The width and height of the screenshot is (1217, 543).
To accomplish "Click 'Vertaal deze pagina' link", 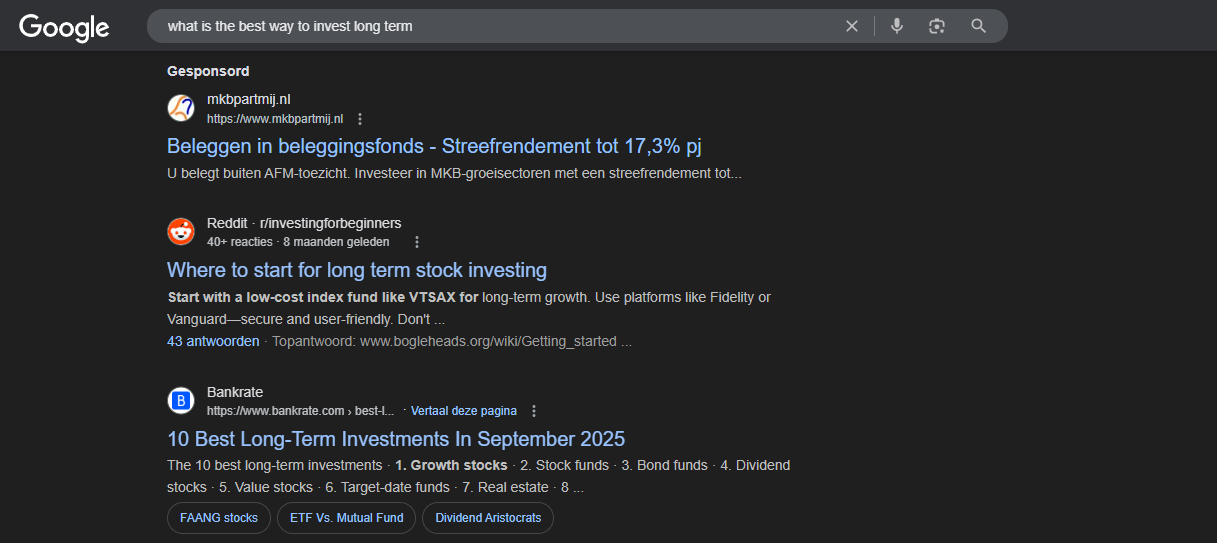I will coord(464,411).
